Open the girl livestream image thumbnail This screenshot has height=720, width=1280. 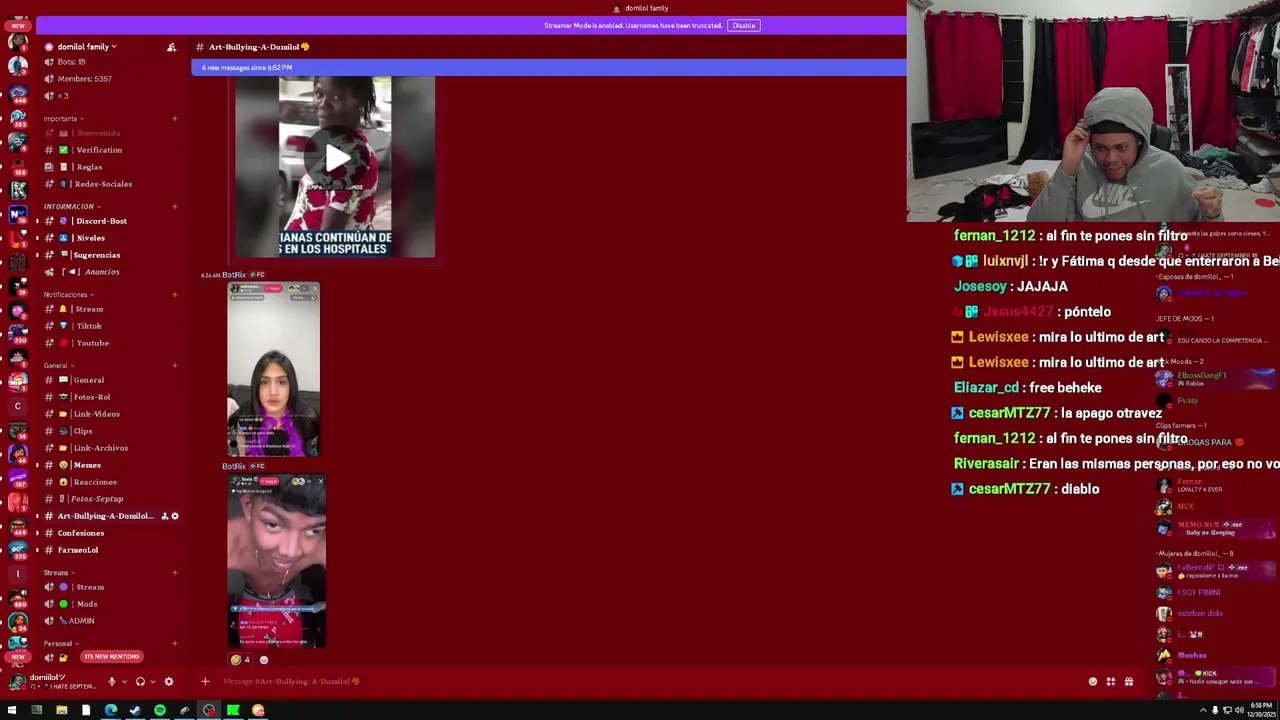tap(273, 369)
